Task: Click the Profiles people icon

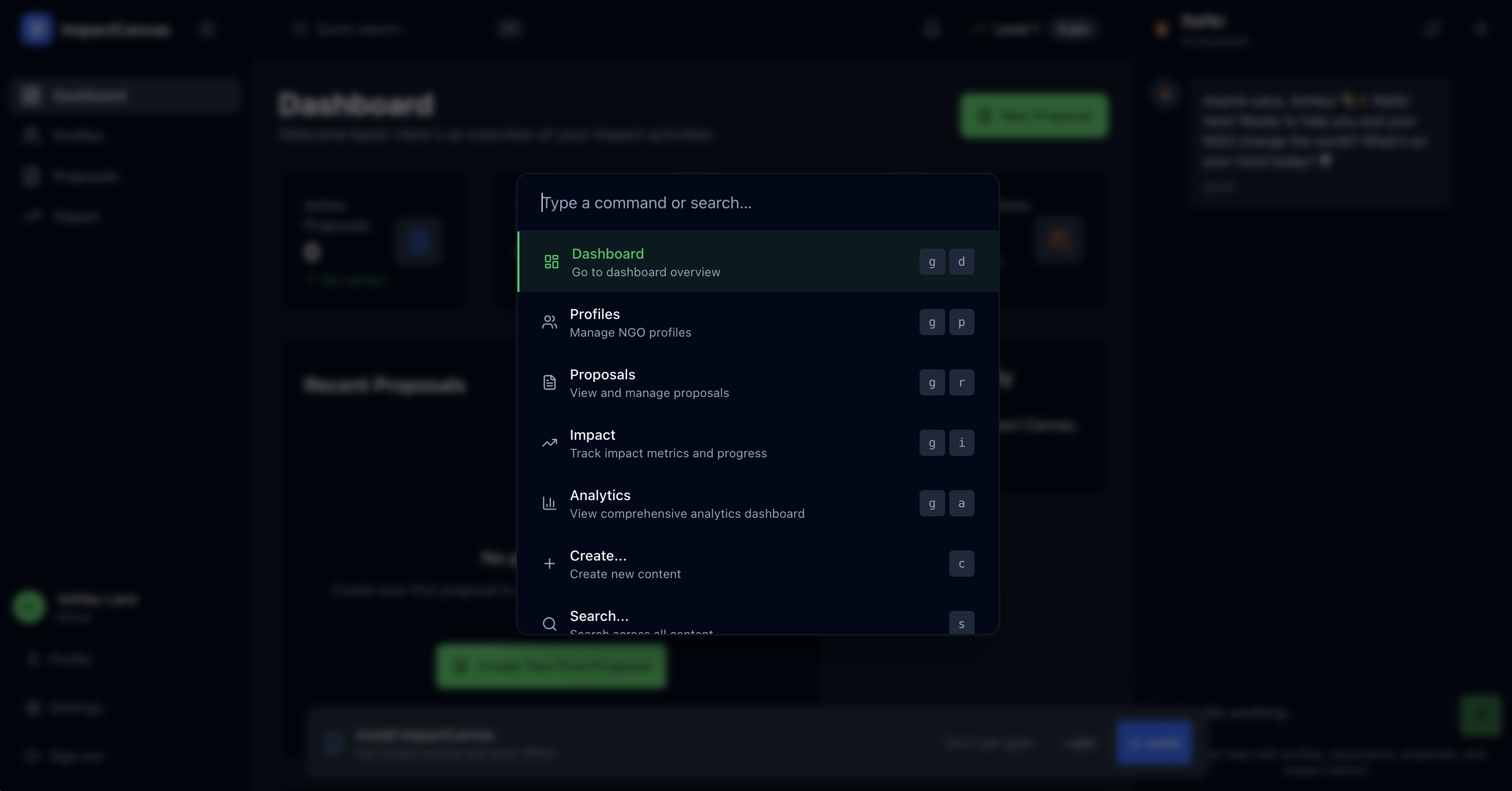Action: [550, 322]
